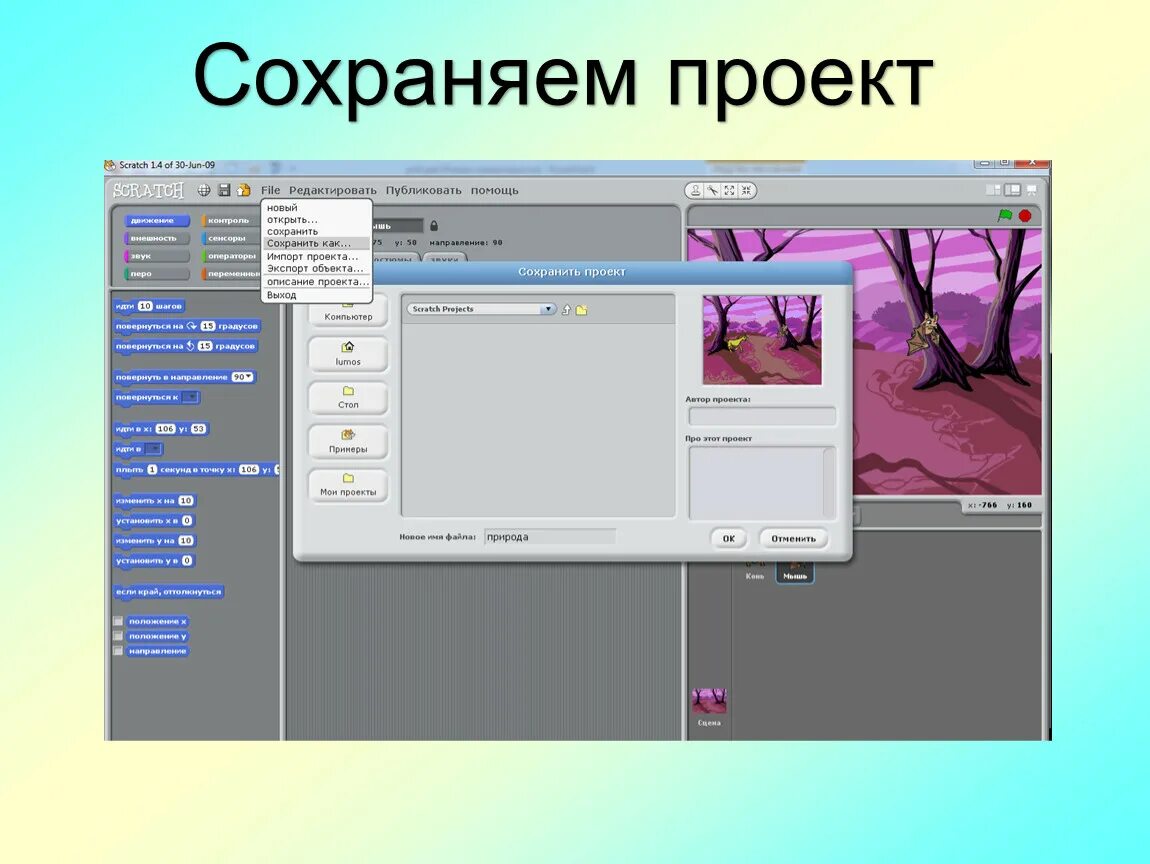Click the Автор проекта input field
This screenshot has width=1150, height=864.
[762, 416]
